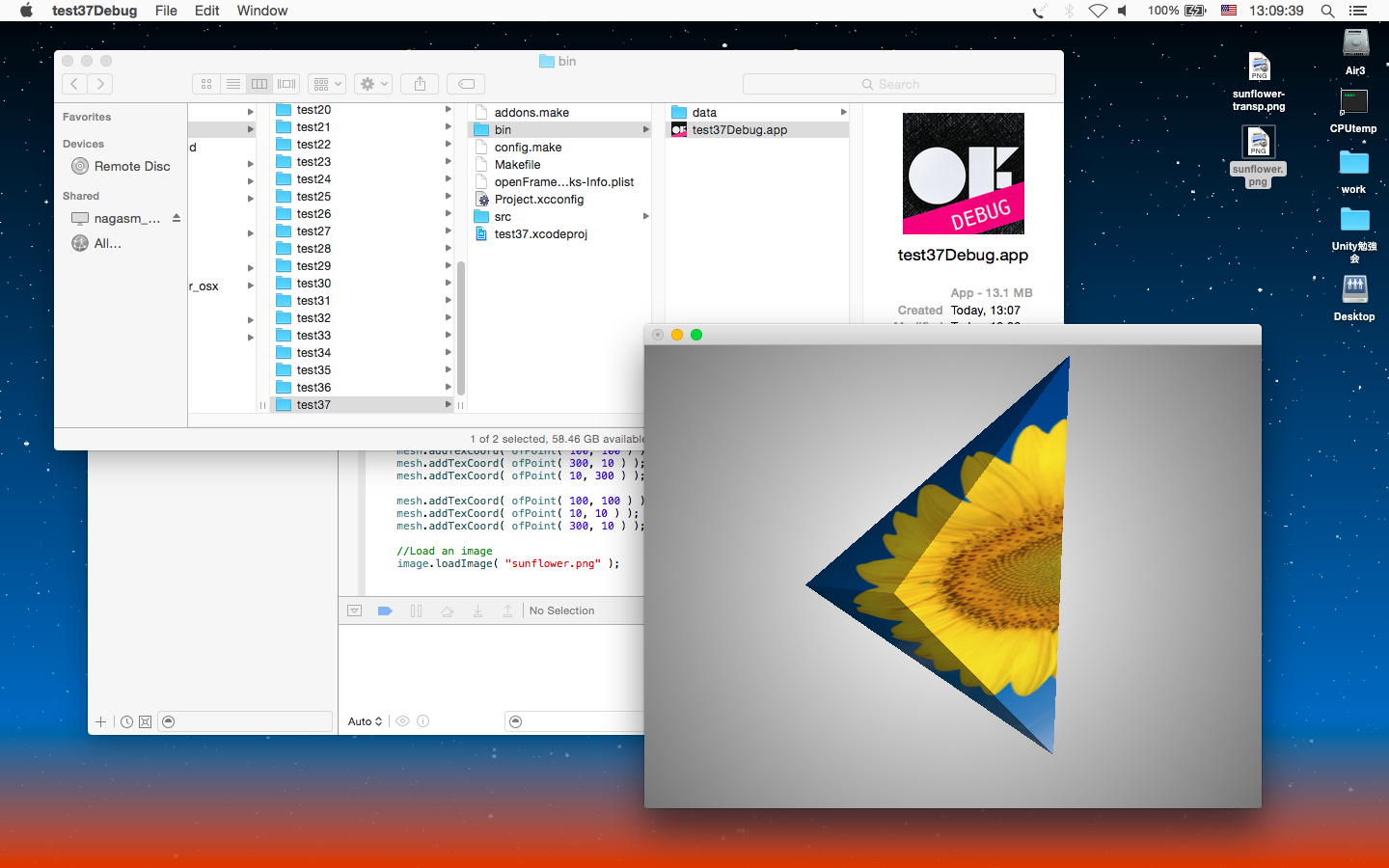Select test37.xcodeproj file in Finder
Screen dimensions: 1389x868
(x=540, y=233)
